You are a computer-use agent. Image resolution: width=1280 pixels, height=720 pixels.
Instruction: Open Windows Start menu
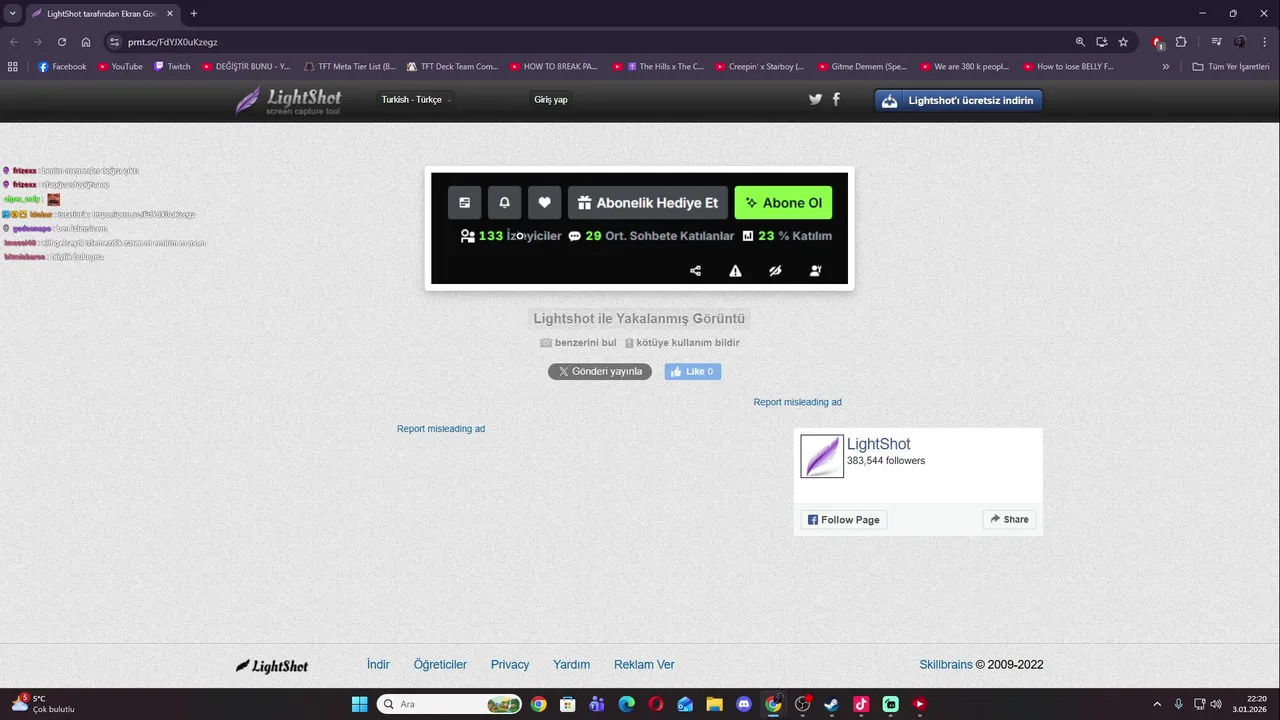pos(359,704)
